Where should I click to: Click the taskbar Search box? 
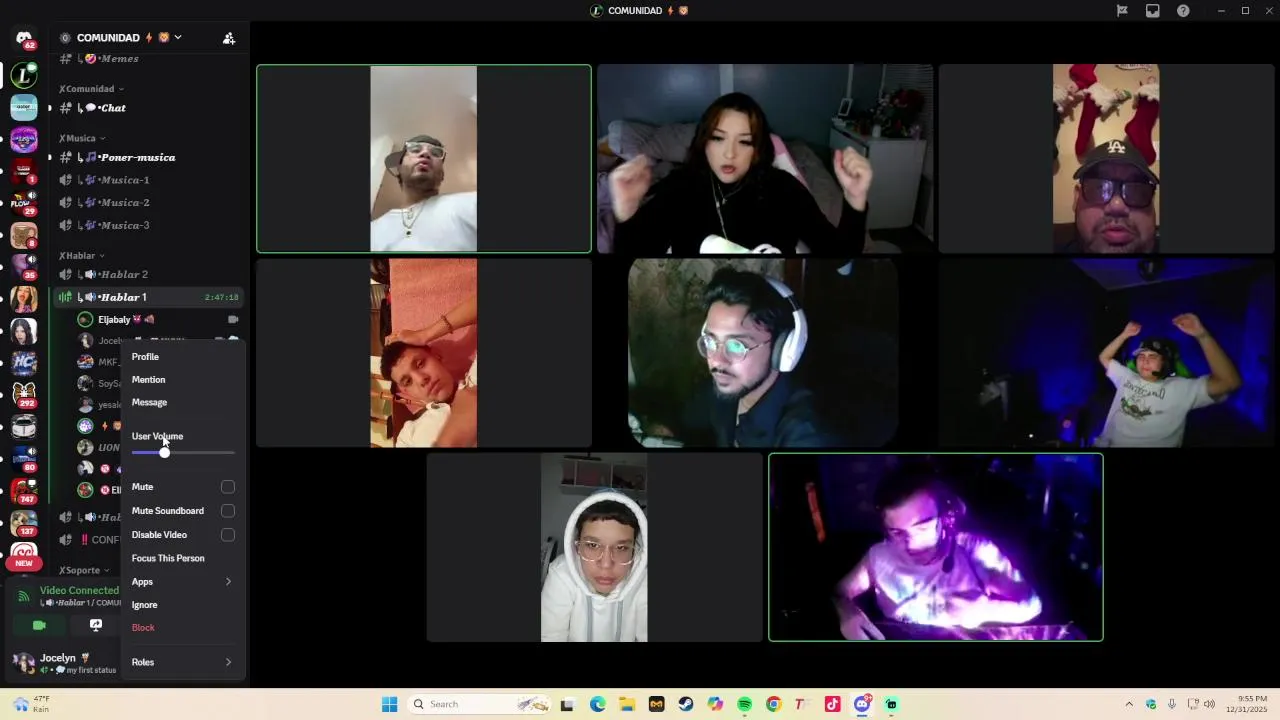coord(478,704)
